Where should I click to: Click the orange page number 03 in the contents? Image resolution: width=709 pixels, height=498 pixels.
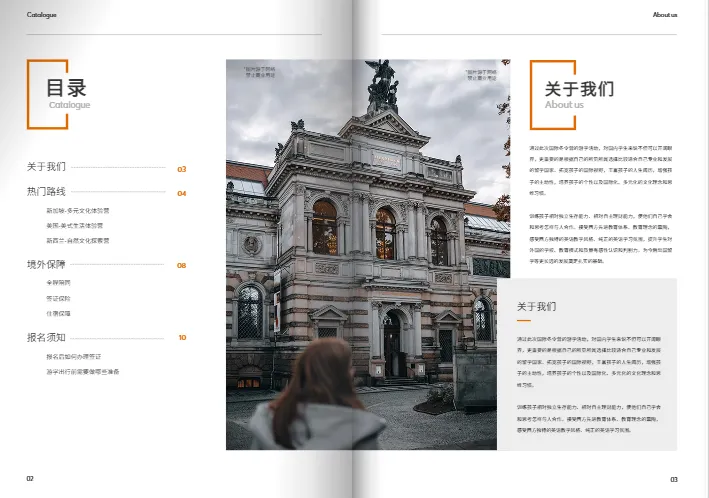click(181, 169)
